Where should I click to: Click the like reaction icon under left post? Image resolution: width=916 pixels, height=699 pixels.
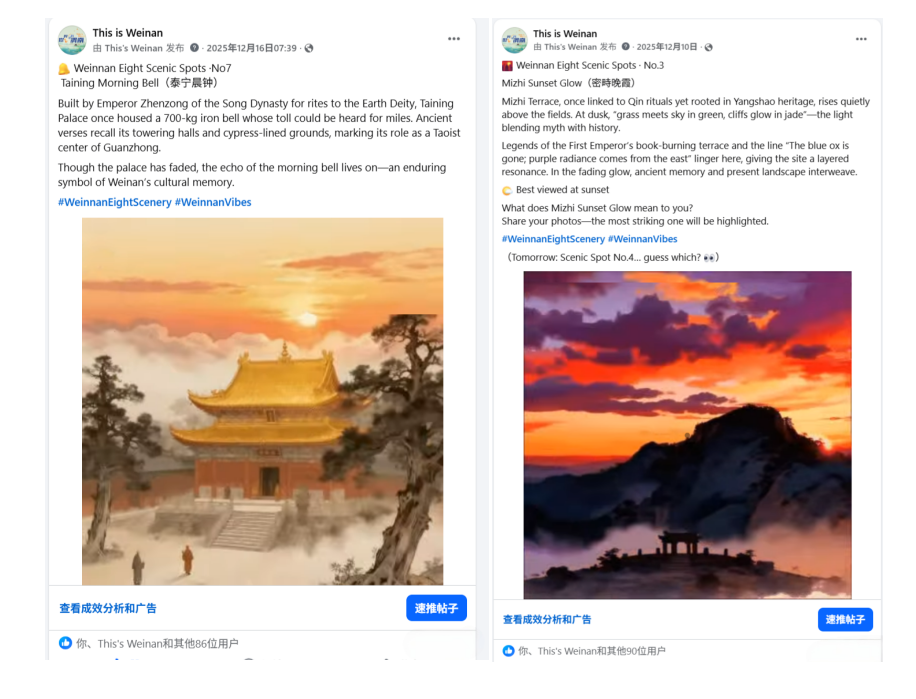tap(65, 643)
